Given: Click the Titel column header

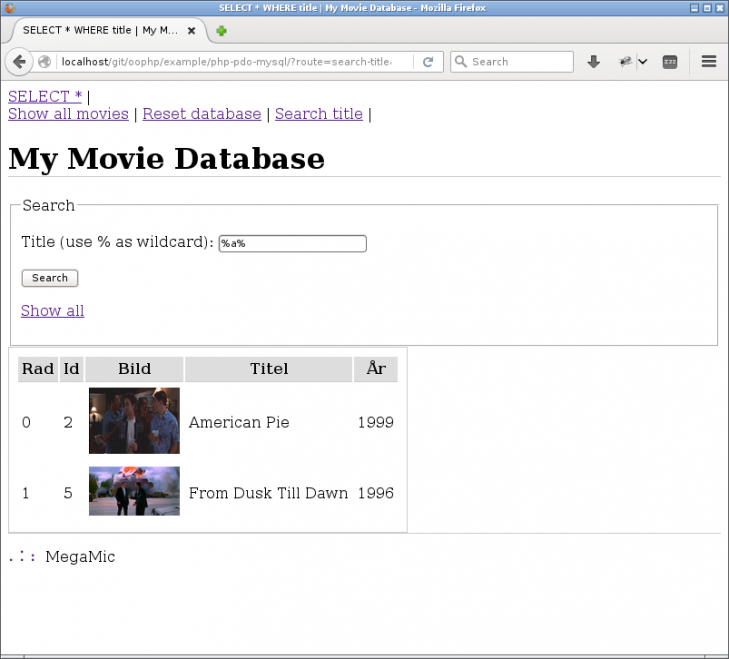Looking at the screenshot, I should click(269, 369).
